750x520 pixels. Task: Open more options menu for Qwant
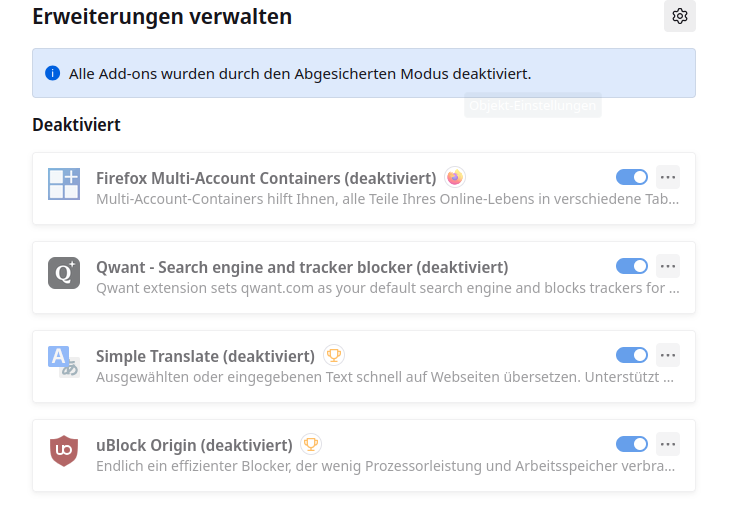pos(668,266)
